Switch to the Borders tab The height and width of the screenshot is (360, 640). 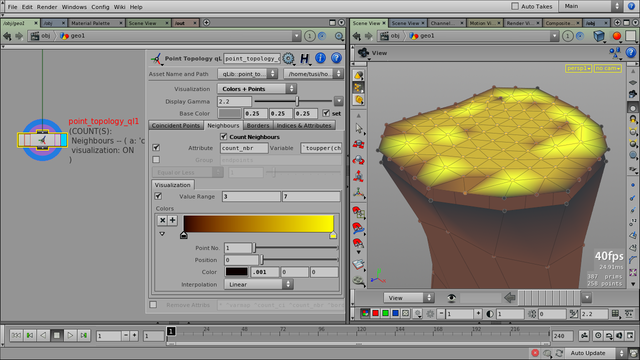(x=258, y=125)
